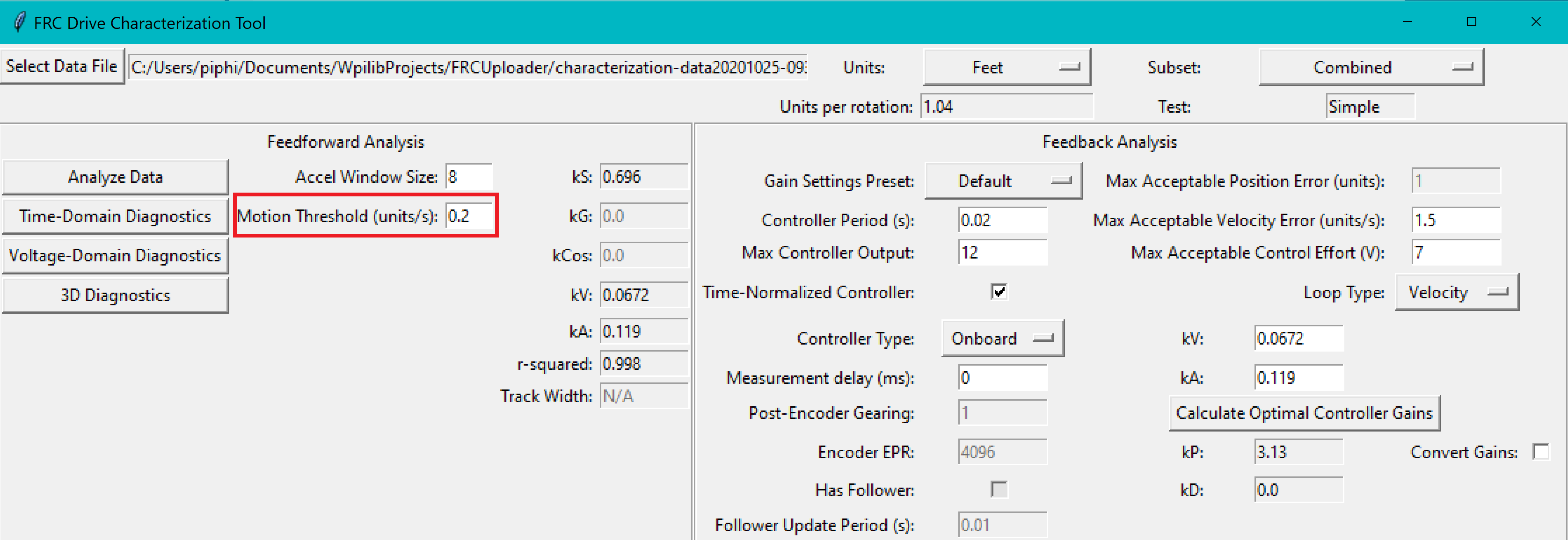Toggle the Time-Normalized Controller checkbox

coord(999,292)
